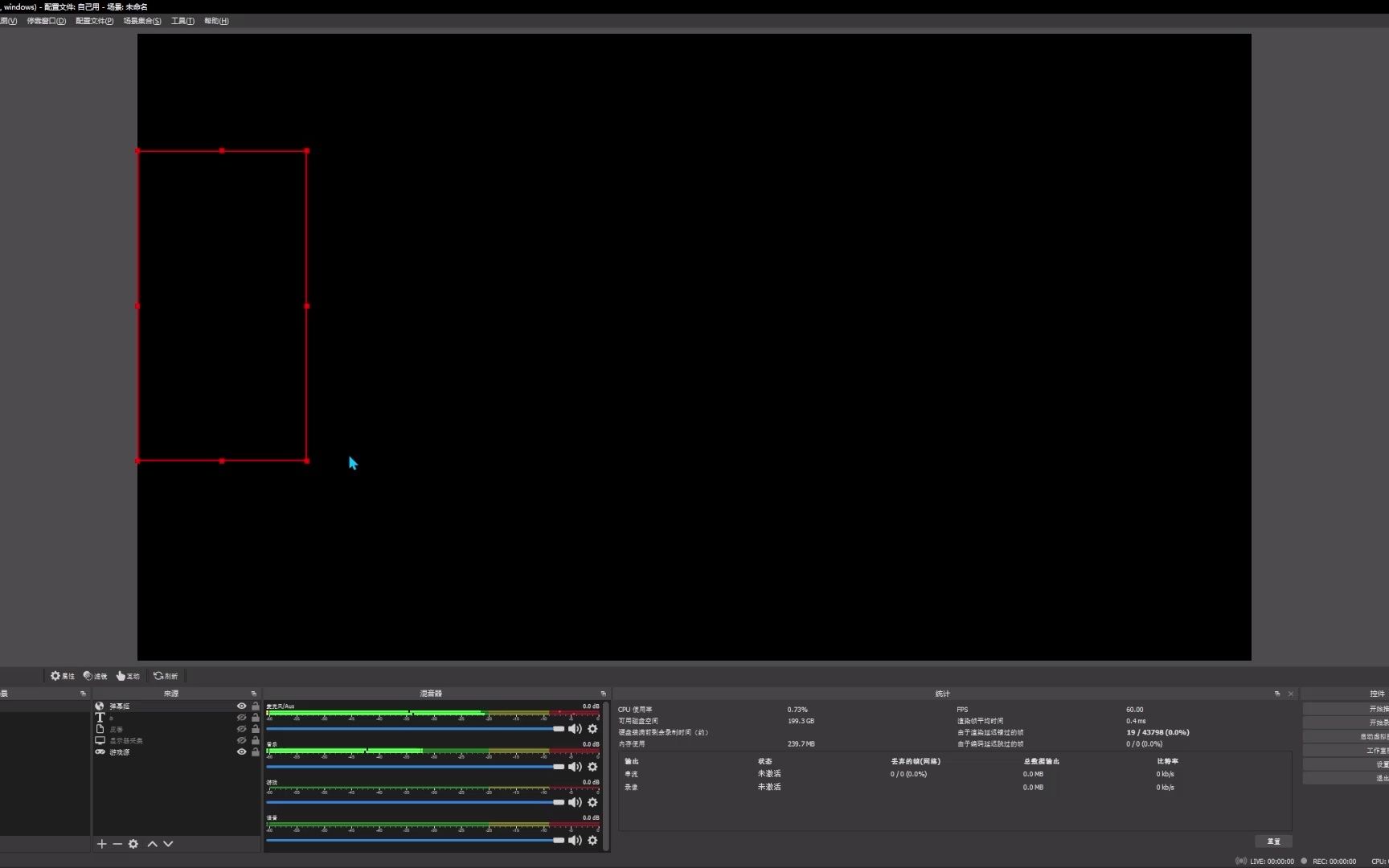
Task: Click the 麦克风/Aux volume slider
Action: click(416, 729)
